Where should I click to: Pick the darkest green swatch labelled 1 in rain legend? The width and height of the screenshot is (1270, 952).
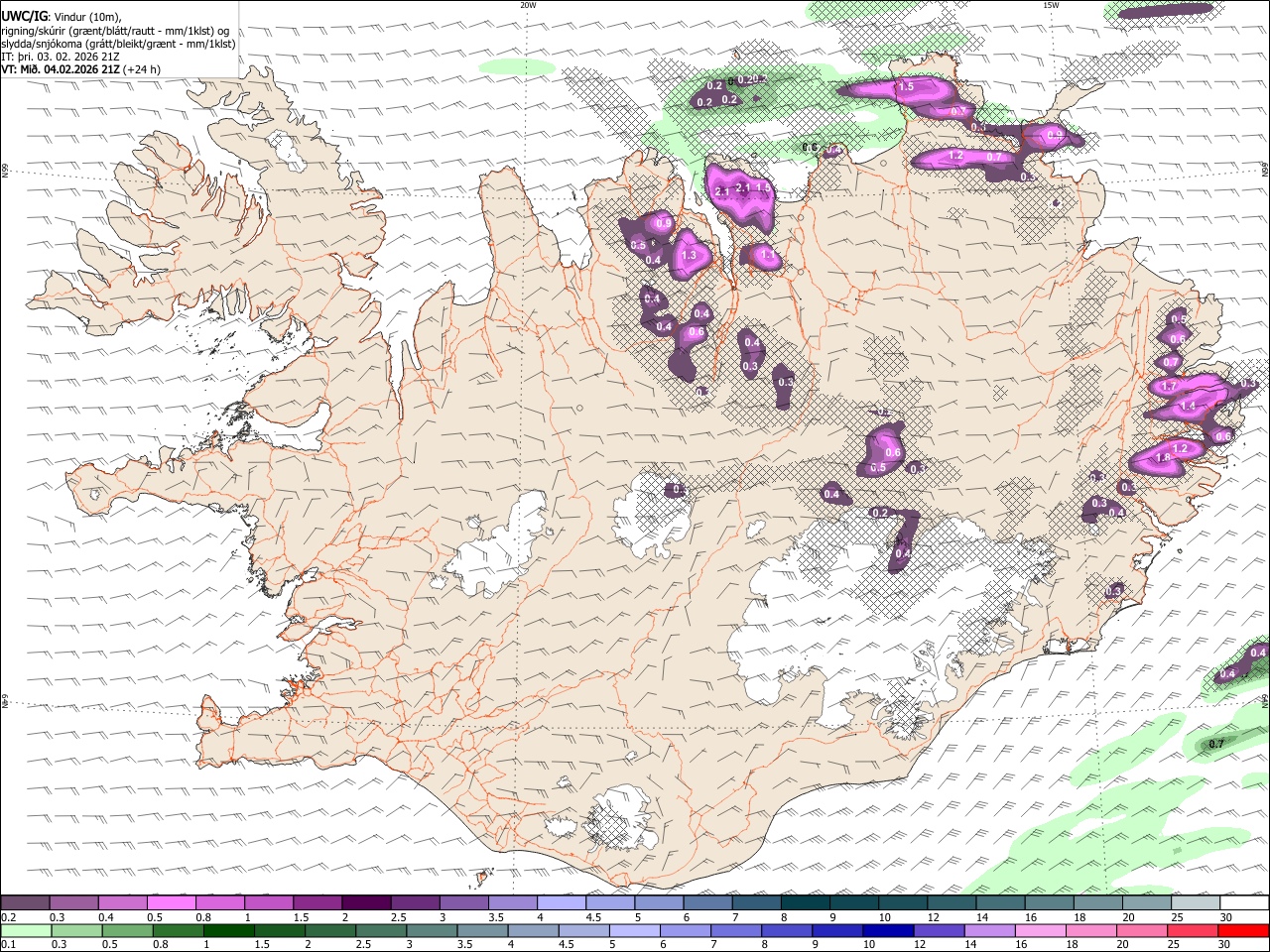(x=228, y=930)
